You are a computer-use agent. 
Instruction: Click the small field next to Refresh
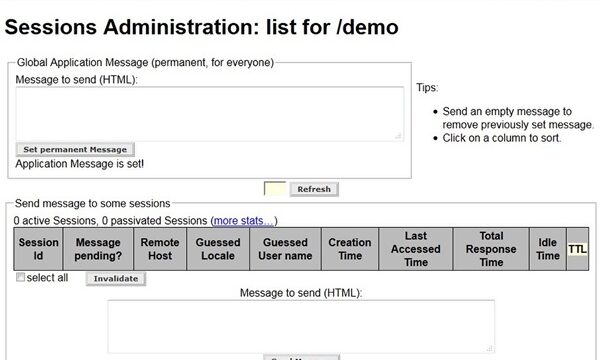275,189
